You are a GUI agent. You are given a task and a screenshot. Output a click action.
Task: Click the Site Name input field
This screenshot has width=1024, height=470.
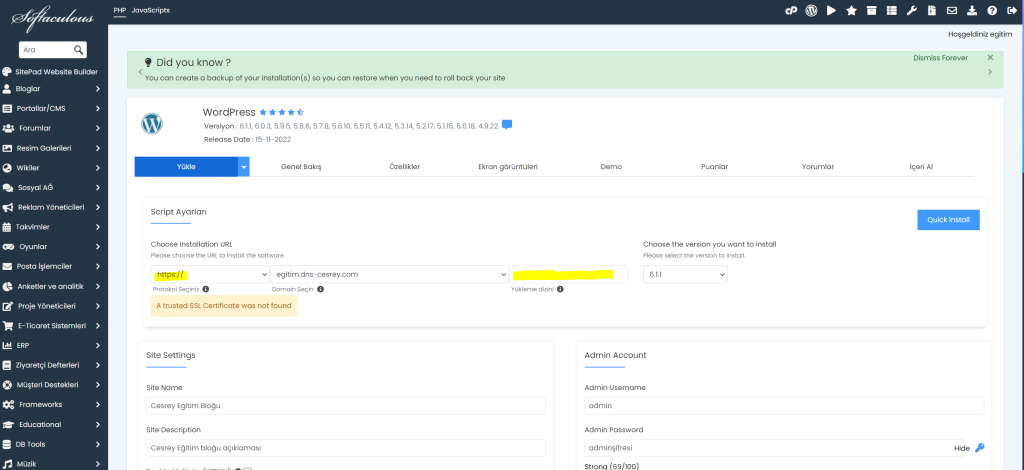(345, 405)
